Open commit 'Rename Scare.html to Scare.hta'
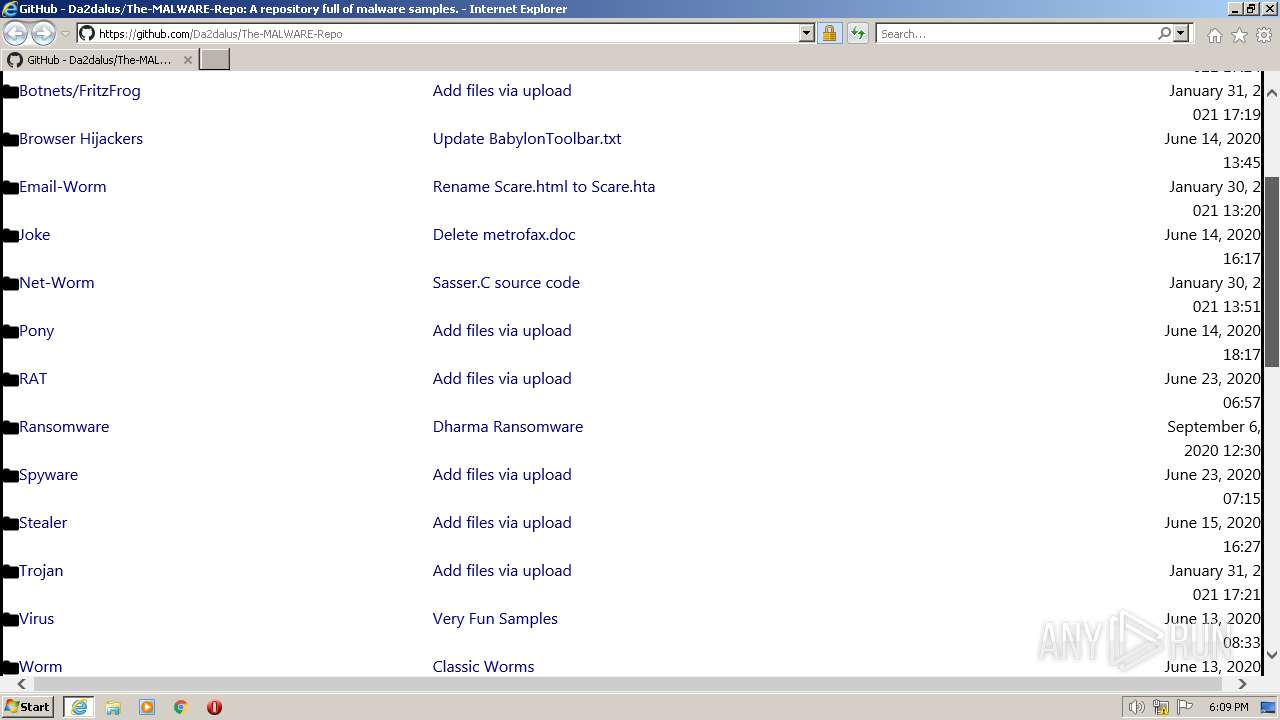Viewport: 1280px width, 720px height. [x=544, y=186]
